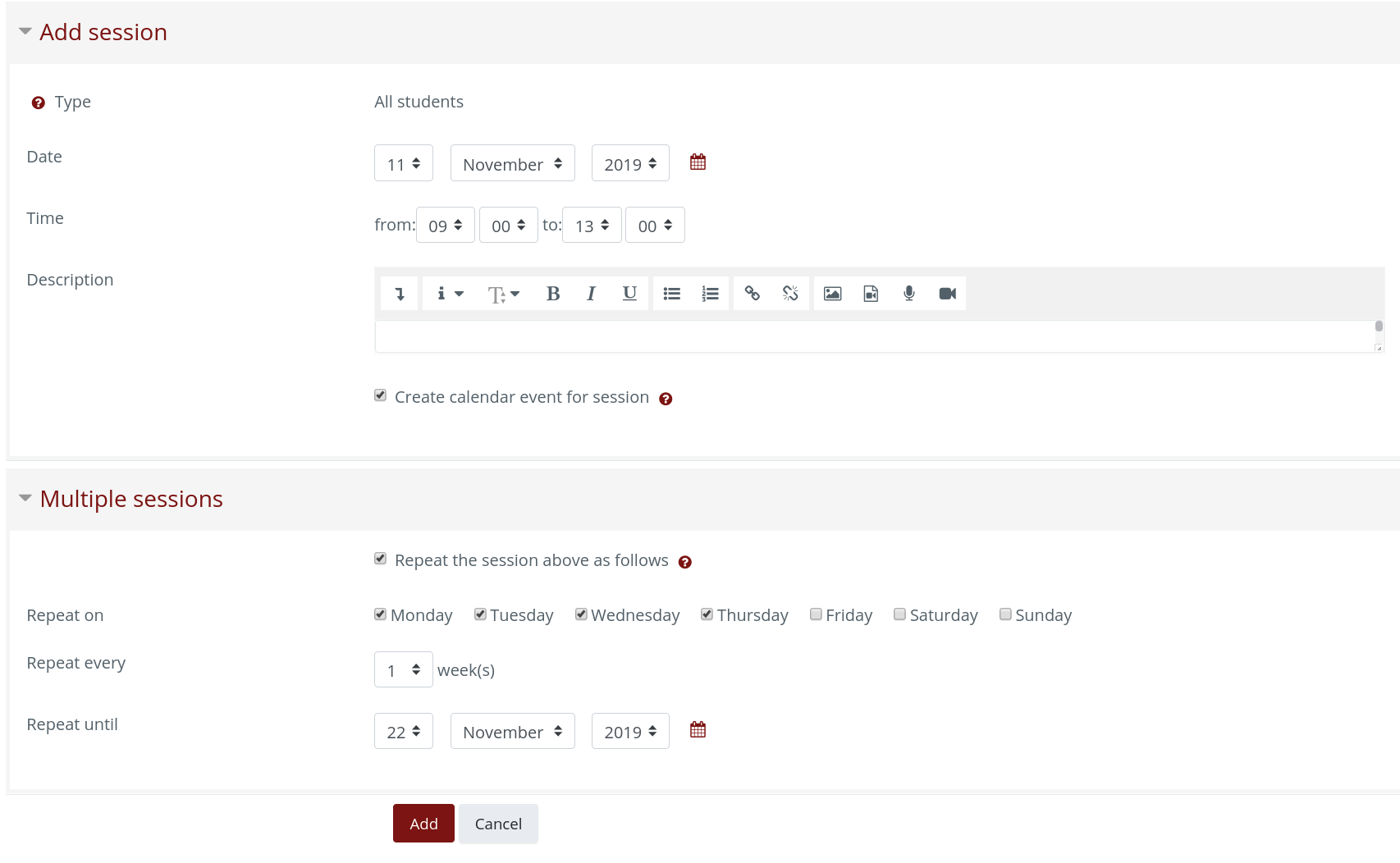Open the Repeat every weeks dropdown

(403, 670)
